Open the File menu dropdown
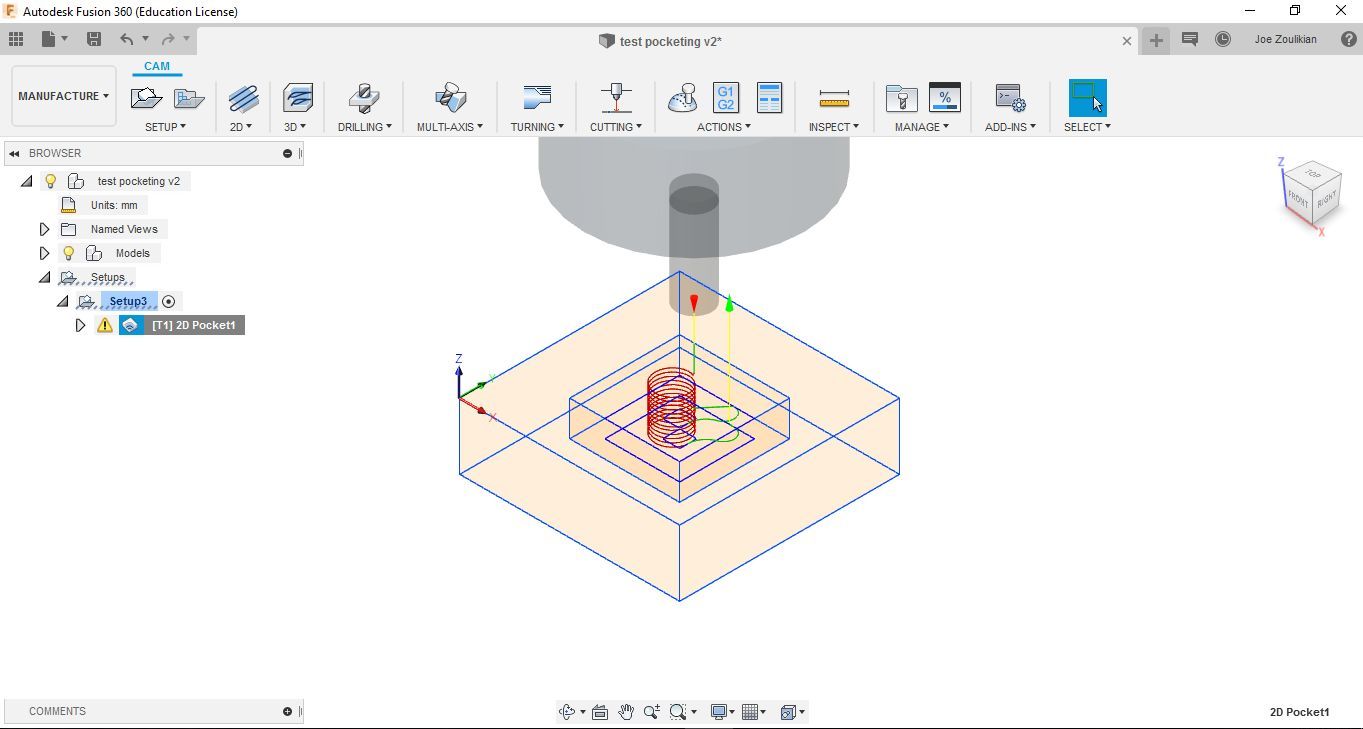 pyautogui.click(x=54, y=39)
